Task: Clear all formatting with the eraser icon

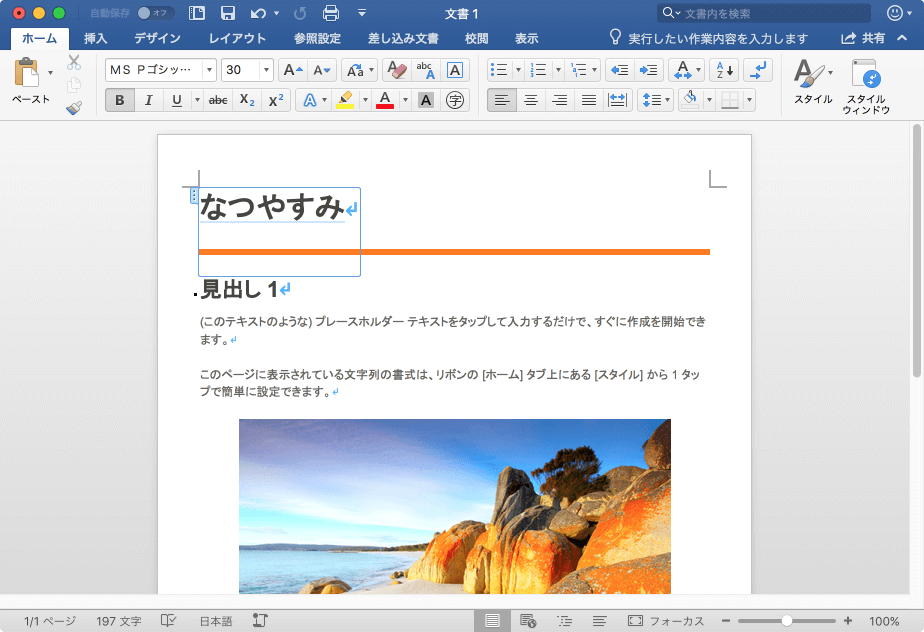Action: [x=397, y=70]
